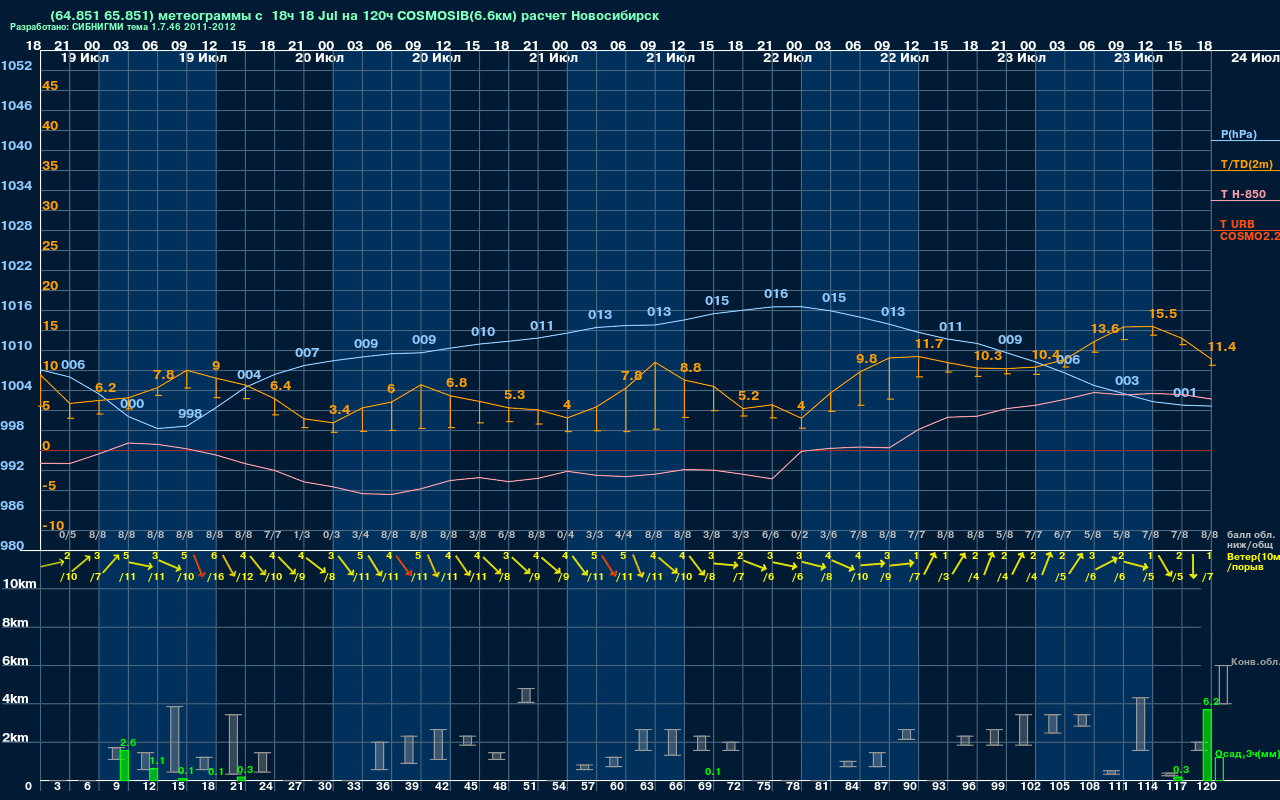This screenshot has height=800, width=1280.
Task: Click the 980 pressure axis value
Action: click(12, 546)
